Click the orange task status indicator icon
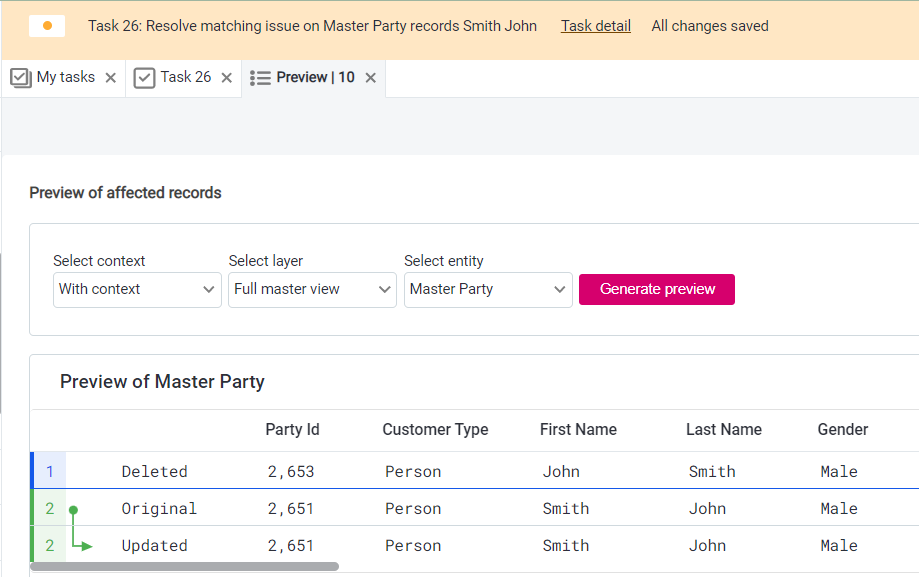Viewport: 919px width, 577px height. [47, 26]
